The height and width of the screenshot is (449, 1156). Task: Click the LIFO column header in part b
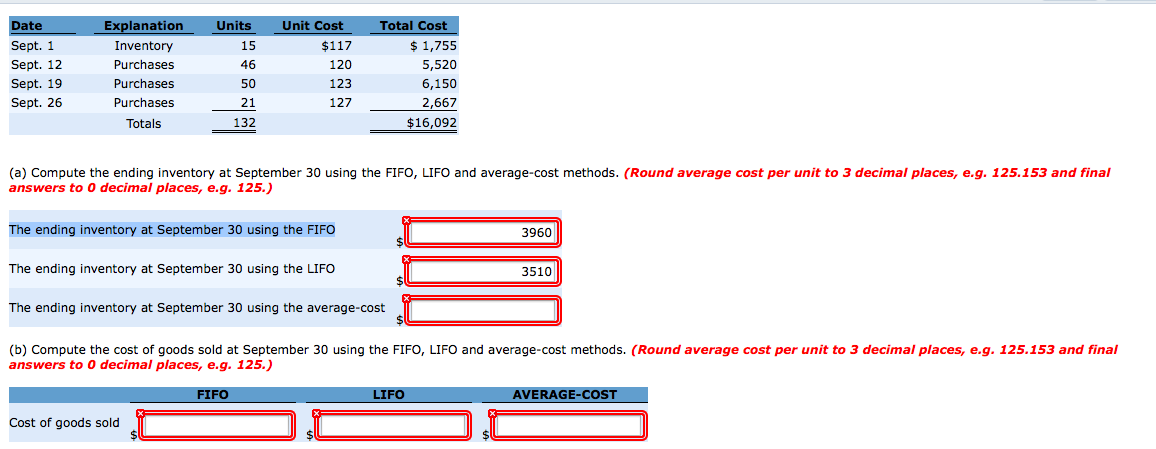389,395
